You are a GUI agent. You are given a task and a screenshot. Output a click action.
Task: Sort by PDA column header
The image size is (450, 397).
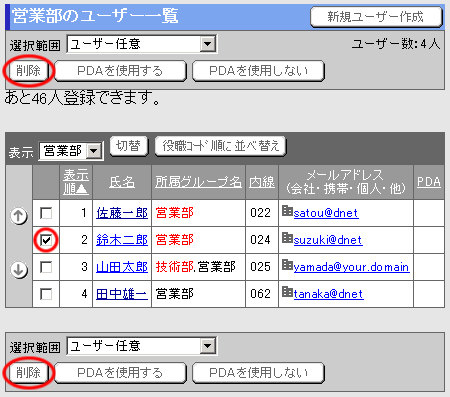pyautogui.click(x=429, y=182)
